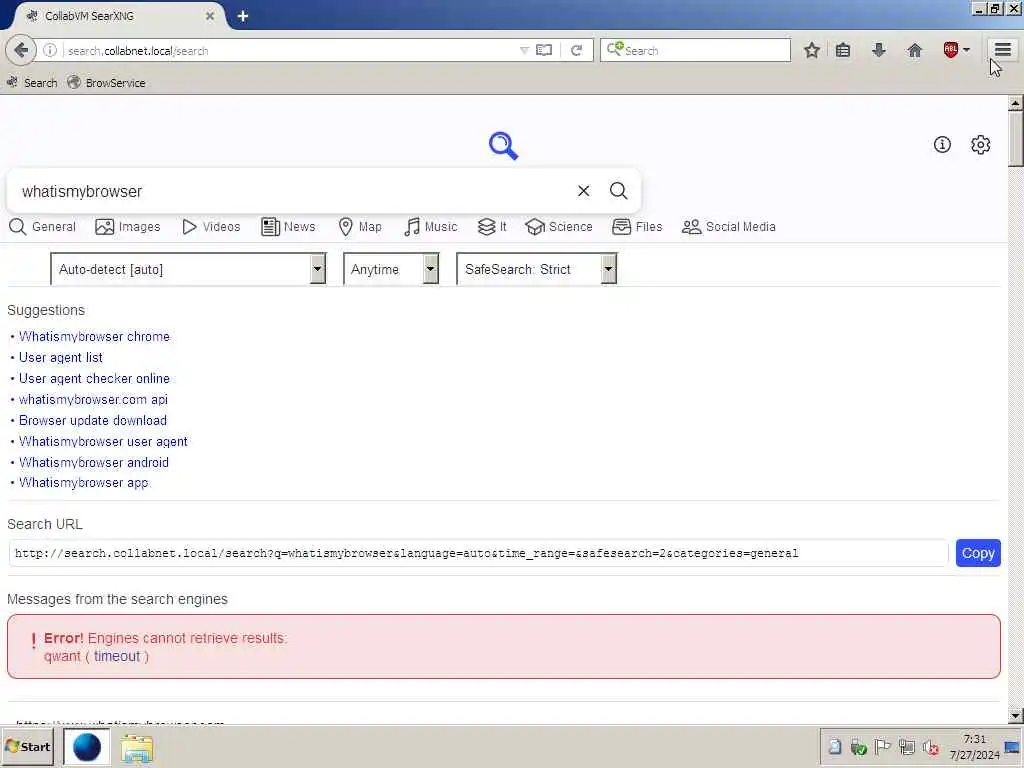1024x768 pixels.
Task: Click the volume tray icon
Action: click(x=931, y=747)
